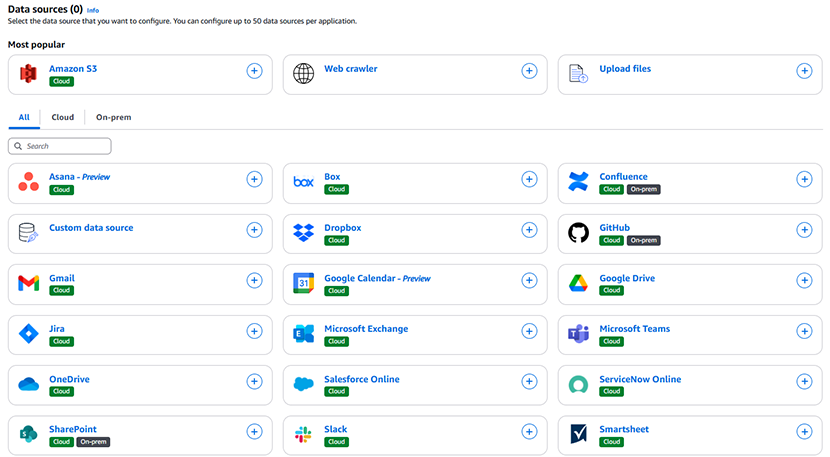Image resolution: width=830 pixels, height=457 pixels.
Task: Click the Microsoft Teams logo icon
Action: pos(578,334)
